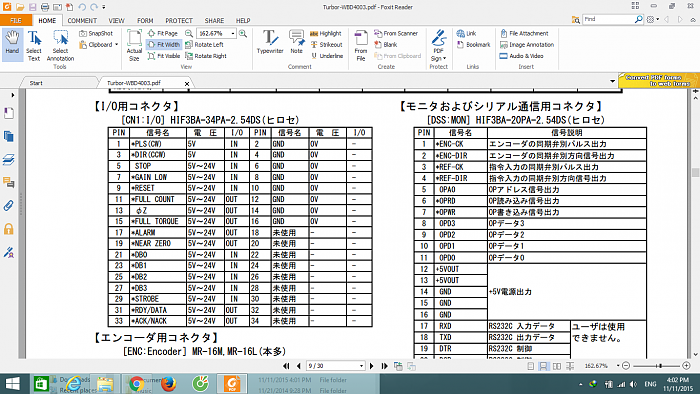Screen dimensions: 700x394
Task: Expand the left navigation panel arrow
Action: tap(12, 95)
